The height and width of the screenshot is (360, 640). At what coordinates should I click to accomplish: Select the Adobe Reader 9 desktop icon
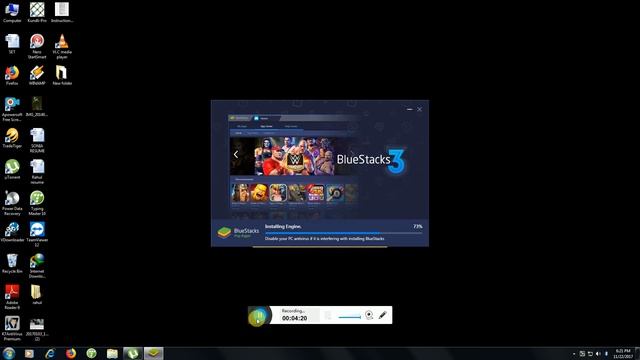12,297
